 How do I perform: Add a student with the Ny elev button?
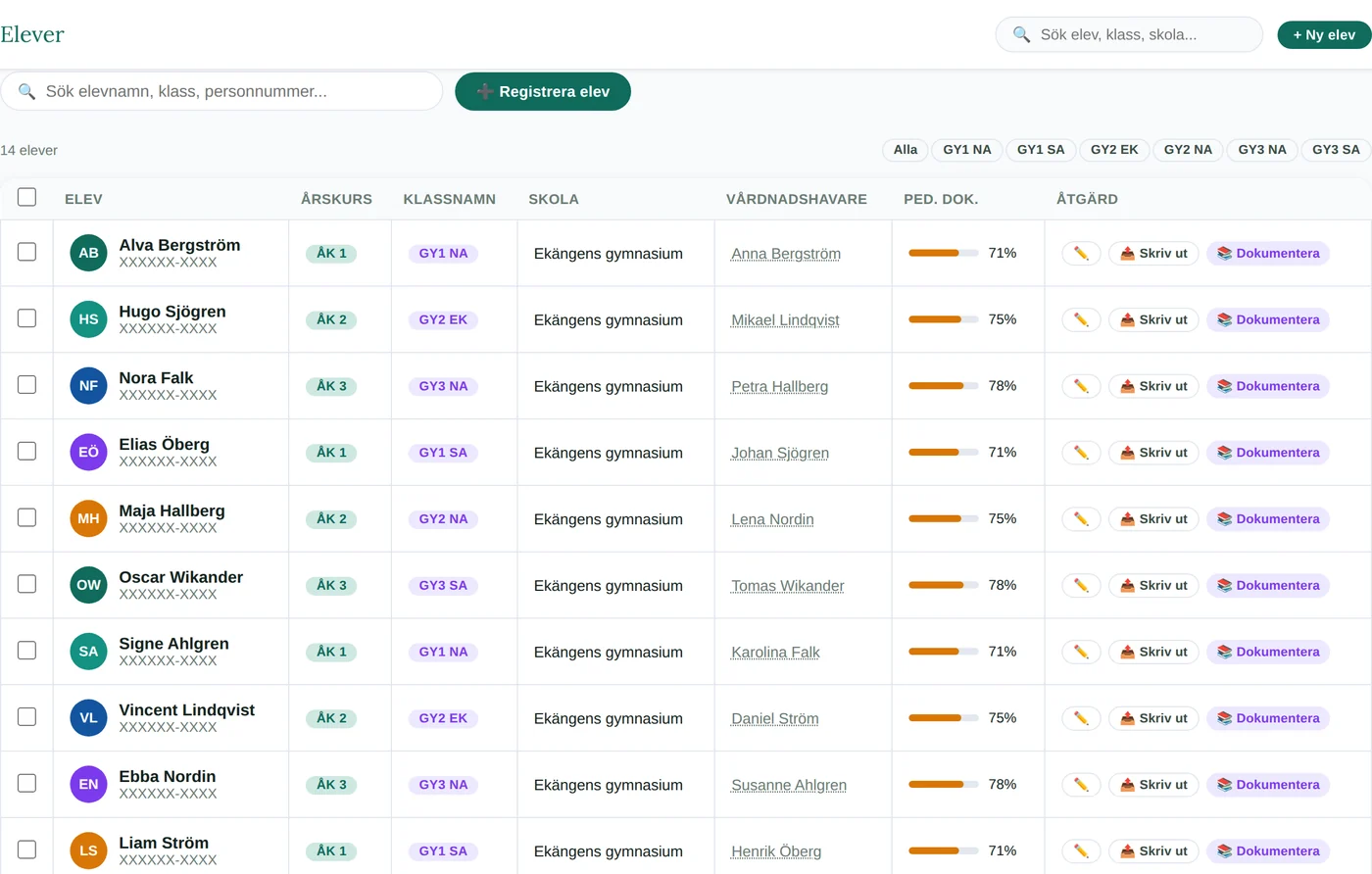(1324, 35)
